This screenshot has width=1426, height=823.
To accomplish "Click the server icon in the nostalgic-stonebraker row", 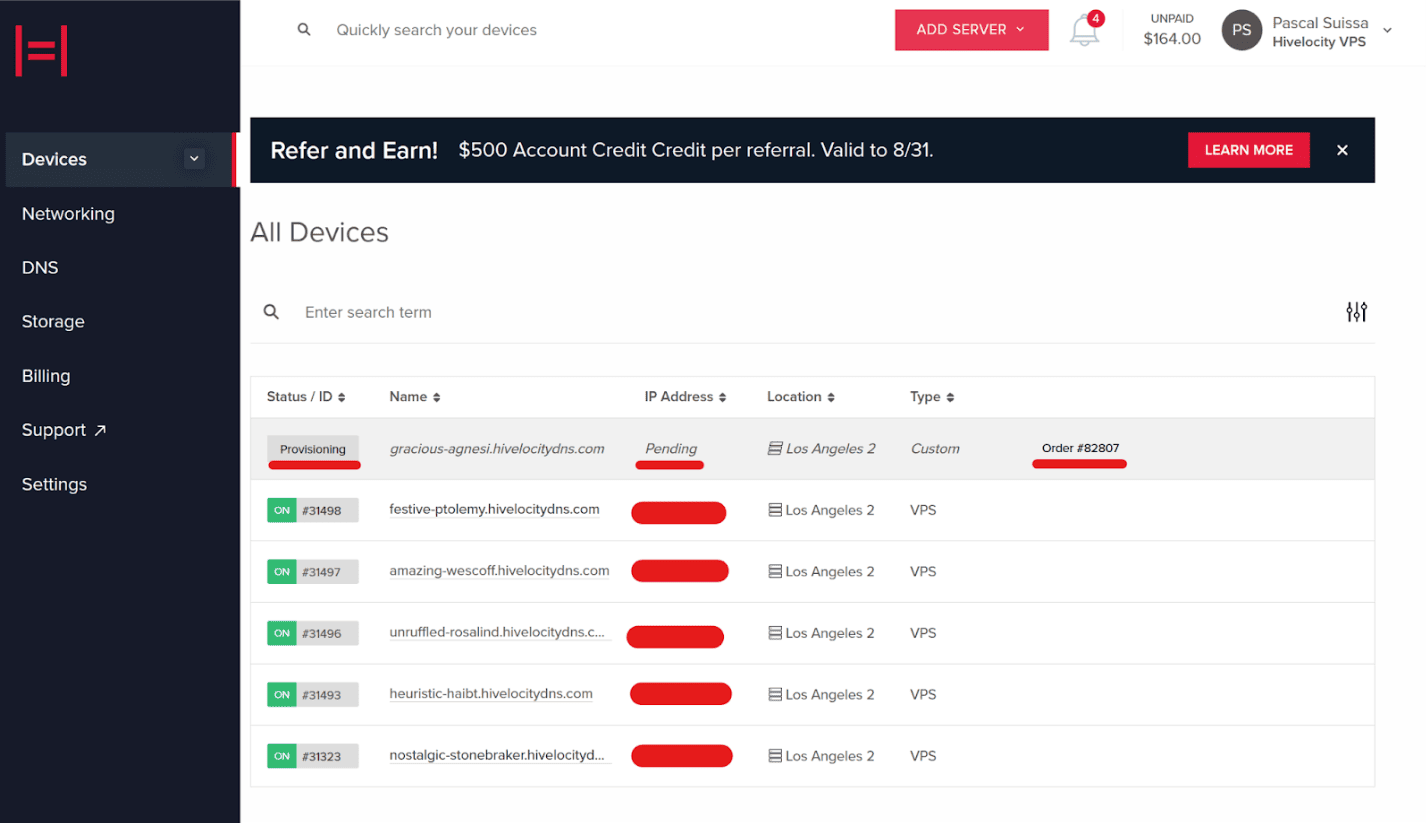I will click(774, 756).
